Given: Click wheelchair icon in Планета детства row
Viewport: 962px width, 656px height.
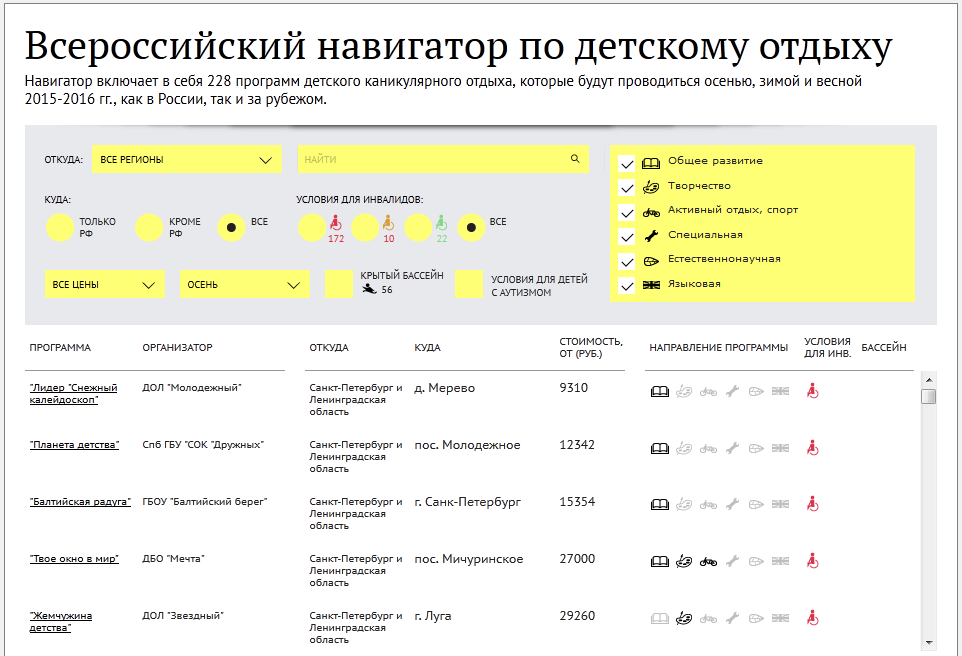Looking at the screenshot, I should 812,448.
